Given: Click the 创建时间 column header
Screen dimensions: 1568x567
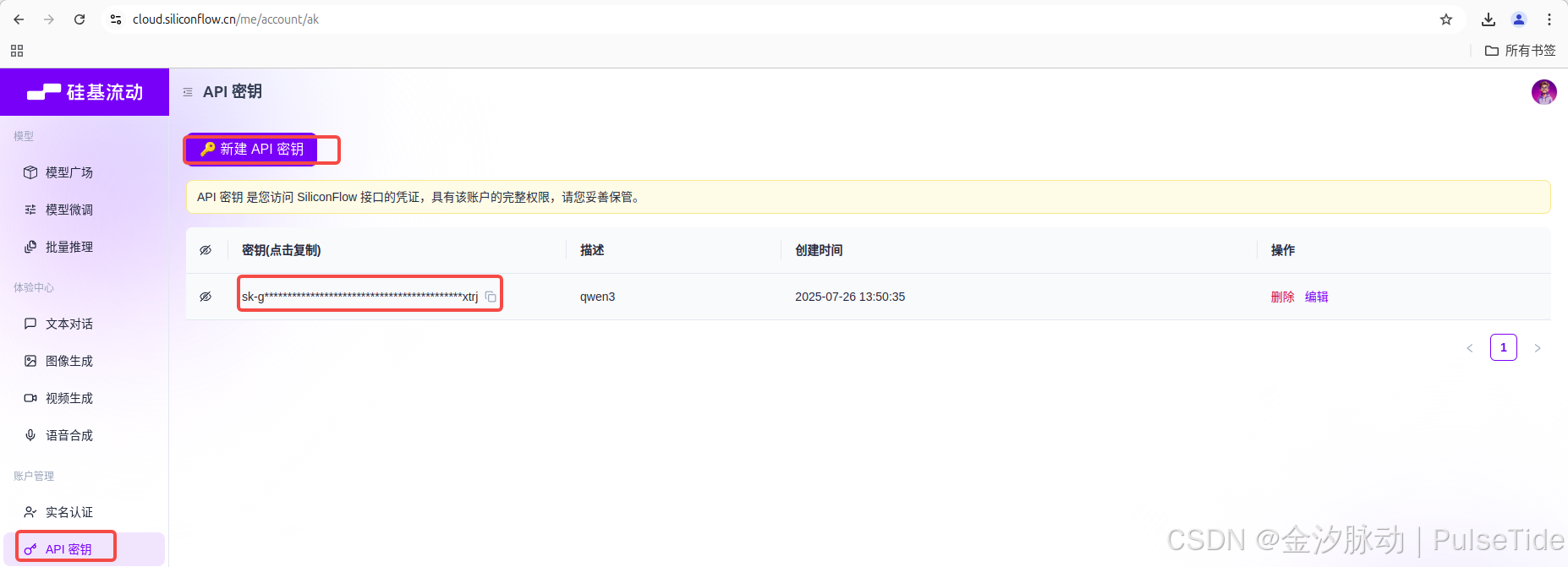Looking at the screenshot, I should pyautogui.click(x=819, y=250).
